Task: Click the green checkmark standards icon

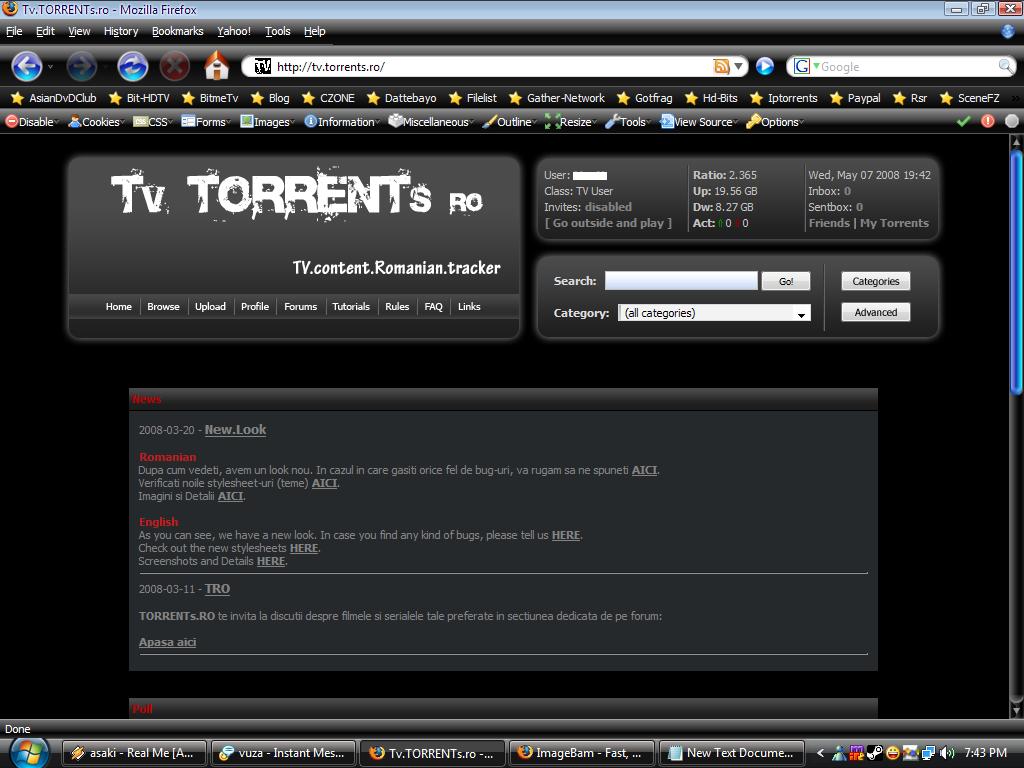Action: (963, 121)
